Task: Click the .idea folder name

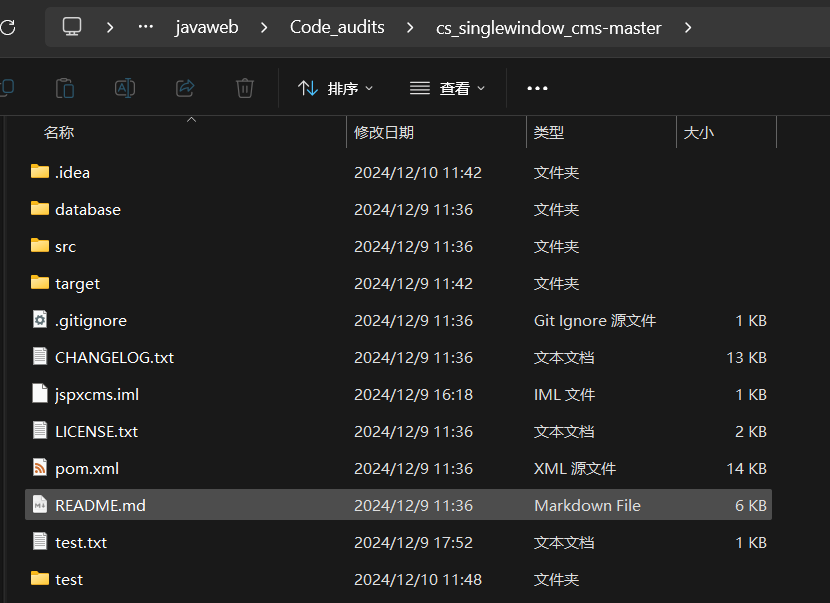Action: click(73, 173)
